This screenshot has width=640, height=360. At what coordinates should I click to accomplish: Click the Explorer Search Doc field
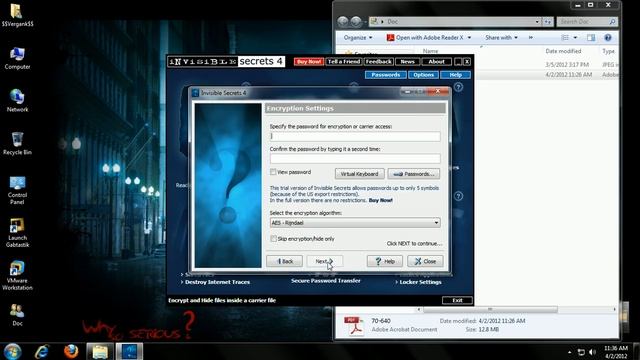(587, 21)
